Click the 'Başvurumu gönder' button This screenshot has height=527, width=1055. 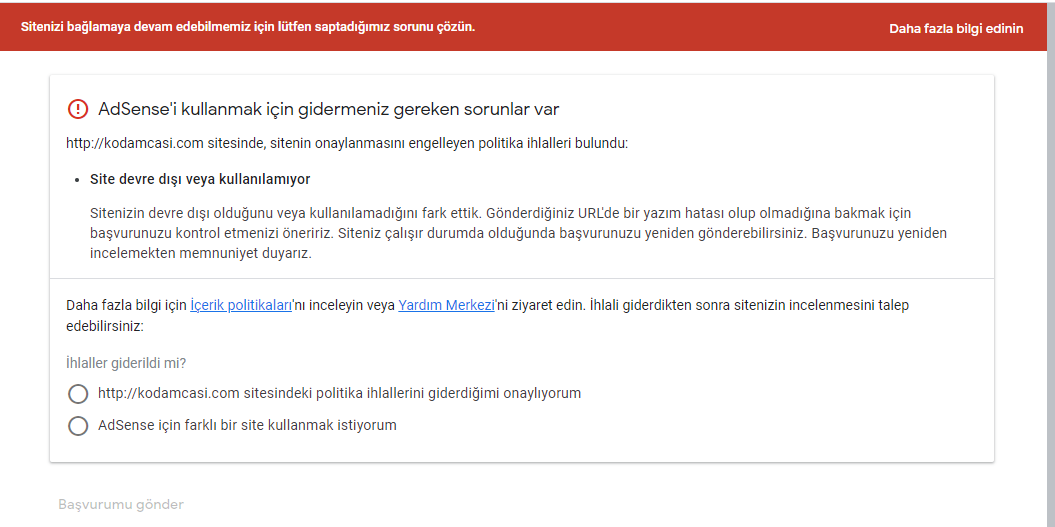[120, 505]
